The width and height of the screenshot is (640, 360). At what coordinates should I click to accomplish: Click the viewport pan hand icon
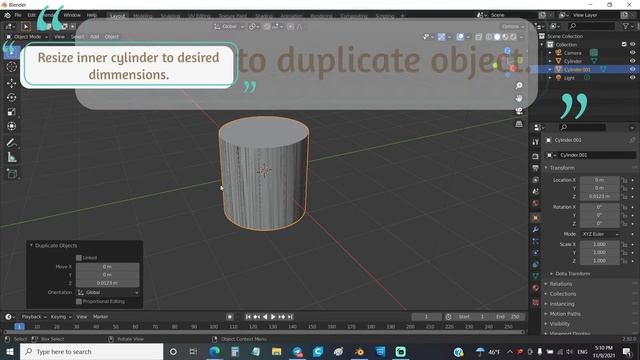point(519,98)
